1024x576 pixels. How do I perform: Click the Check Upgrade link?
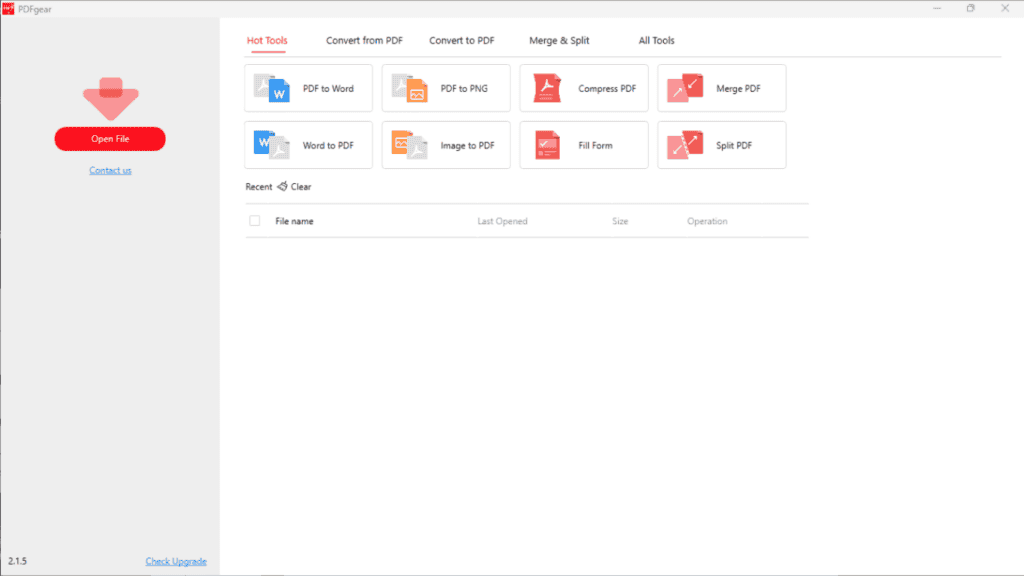(x=176, y=561)
